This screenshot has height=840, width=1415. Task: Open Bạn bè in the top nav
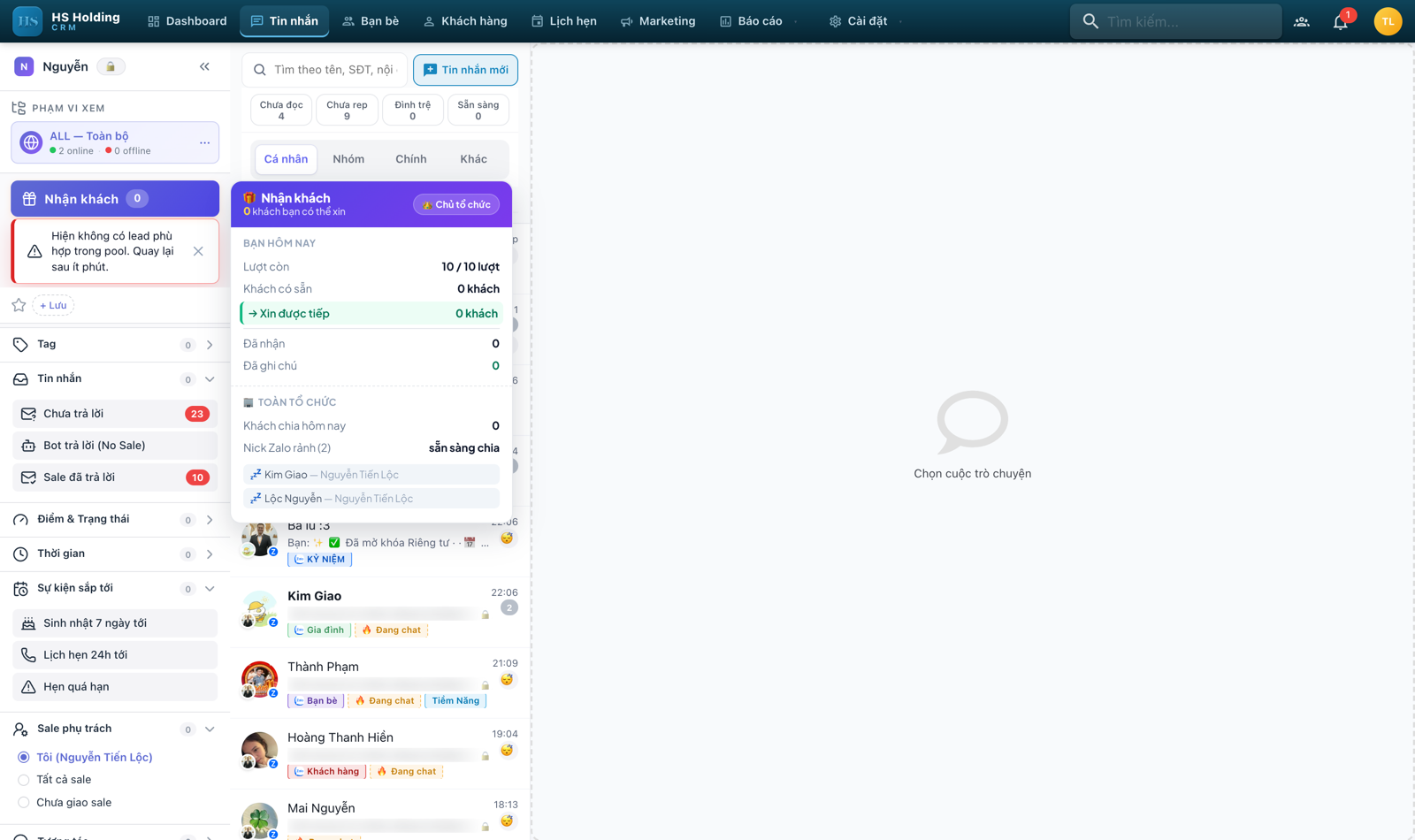pos(371,21)
